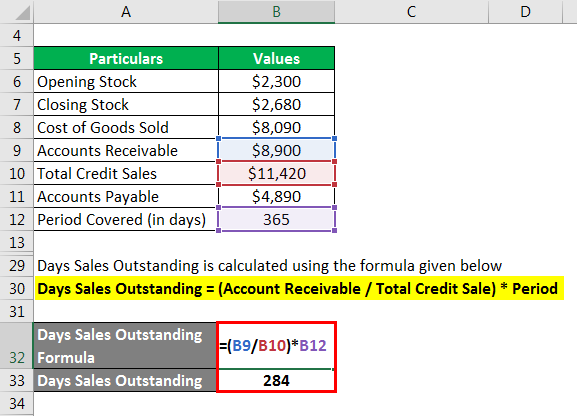Select the $11,420 value cell
The height and width of the screenshot is (416, 577).
[x=276, y=173]
